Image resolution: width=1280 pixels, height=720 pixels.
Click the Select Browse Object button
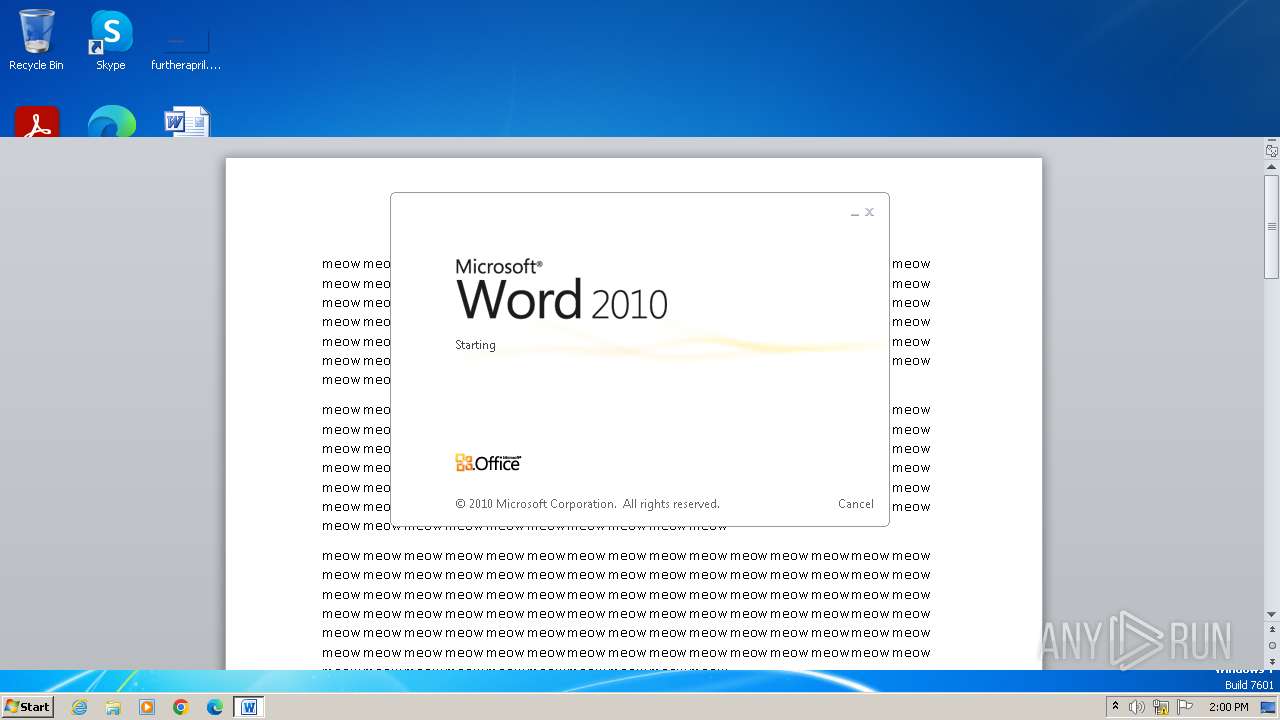pyautogui.click(x=1272, y=646)
